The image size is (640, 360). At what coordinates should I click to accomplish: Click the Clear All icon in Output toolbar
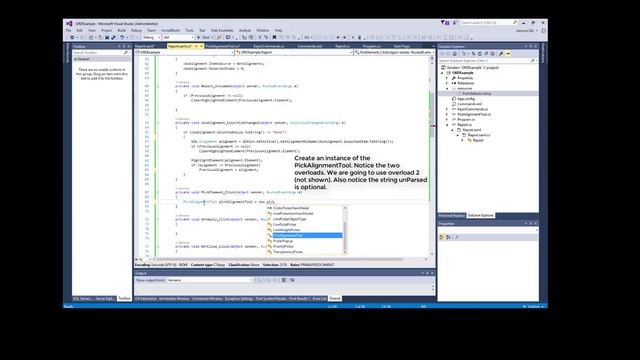[x=283, y=280]
